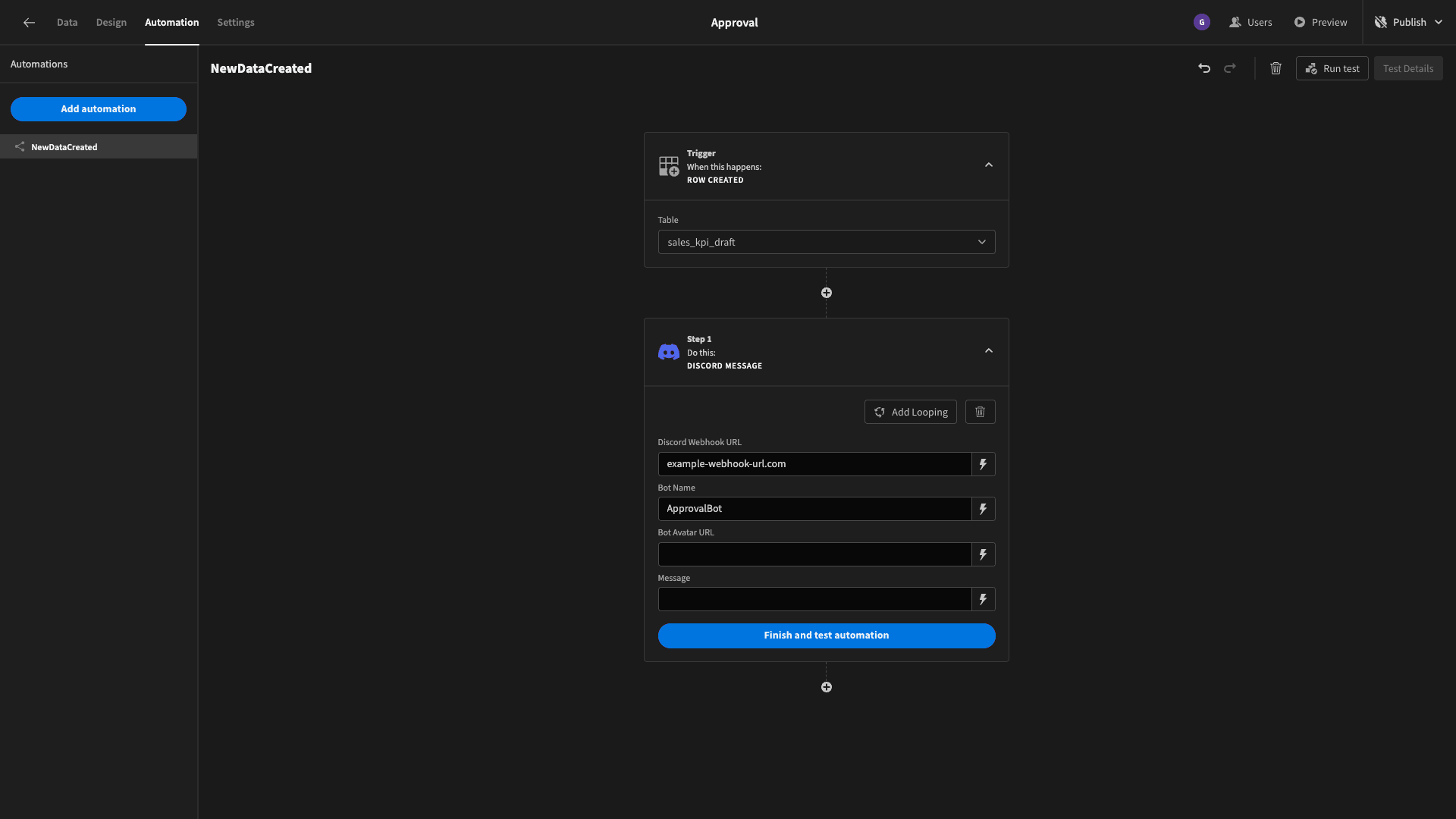Open the Publish dropdown
1456x819 pixels.
pyautogui.click(x=1408, y=23)
